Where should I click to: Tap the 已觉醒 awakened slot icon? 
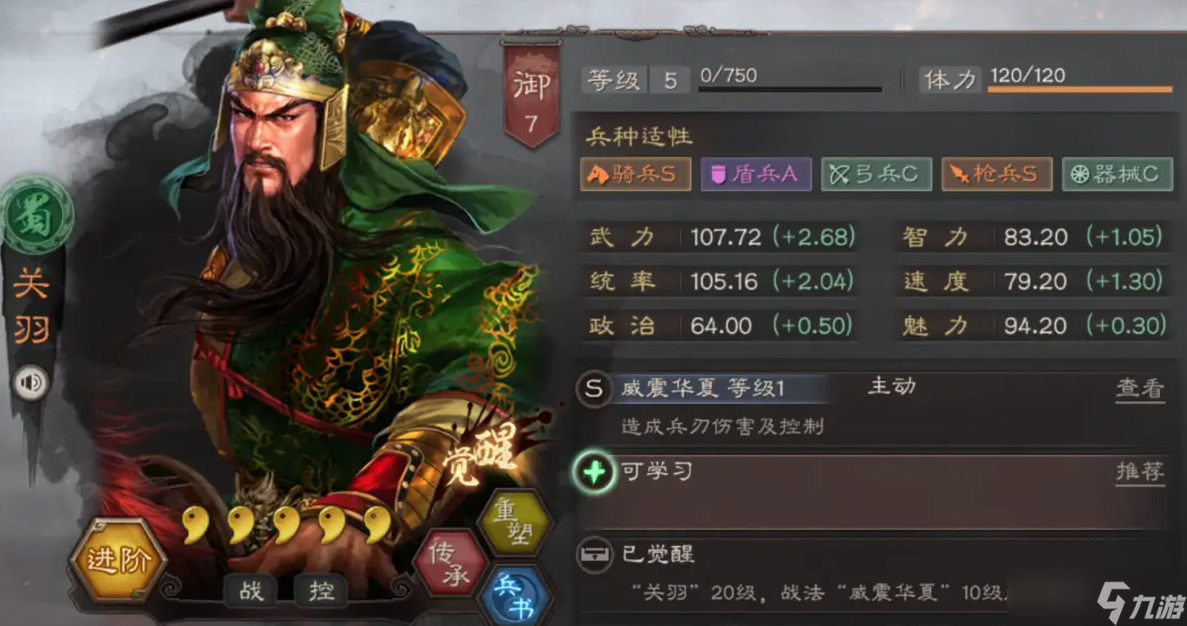click(594, 555)
